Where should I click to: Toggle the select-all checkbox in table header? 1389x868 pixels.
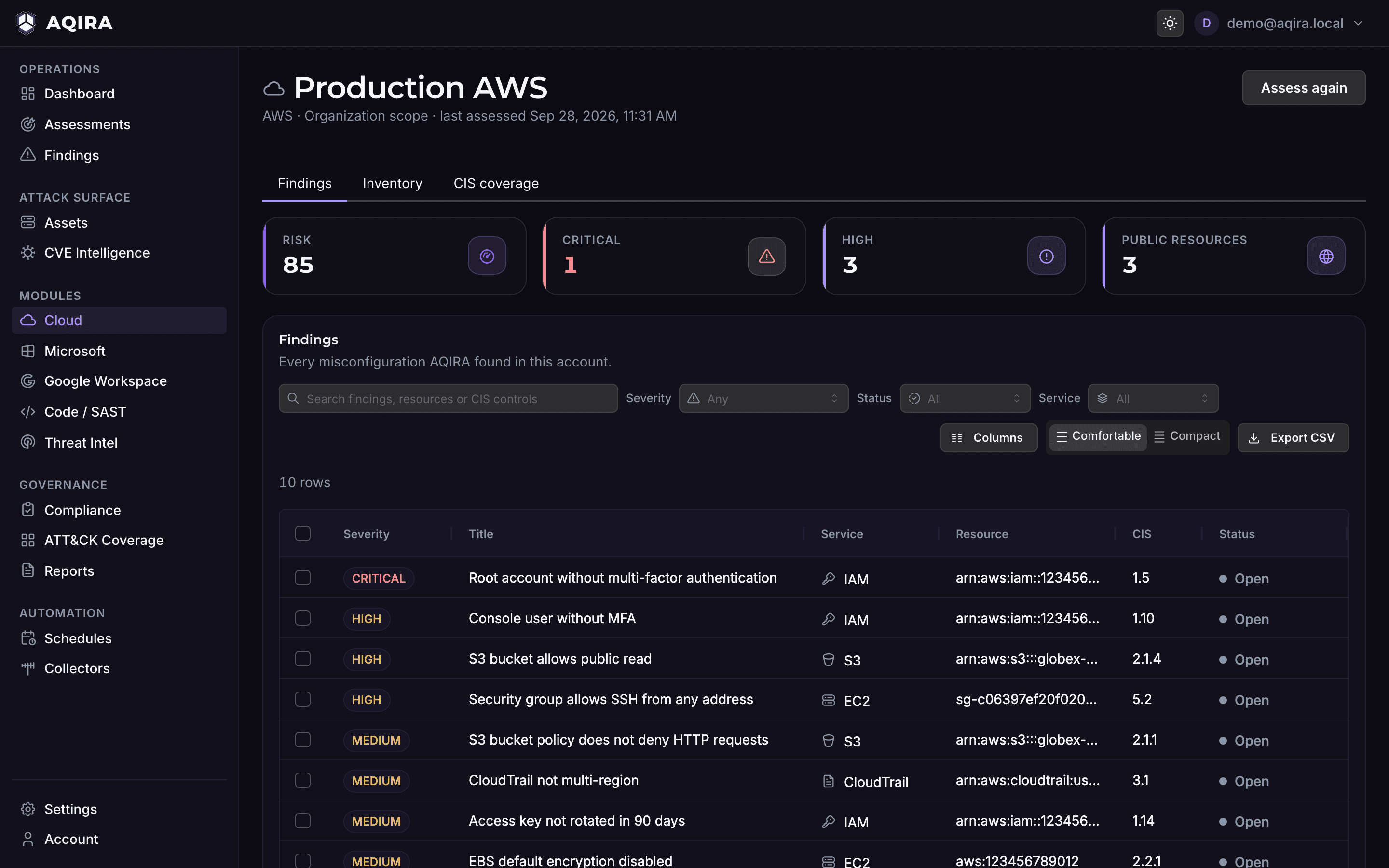[302, 533]
